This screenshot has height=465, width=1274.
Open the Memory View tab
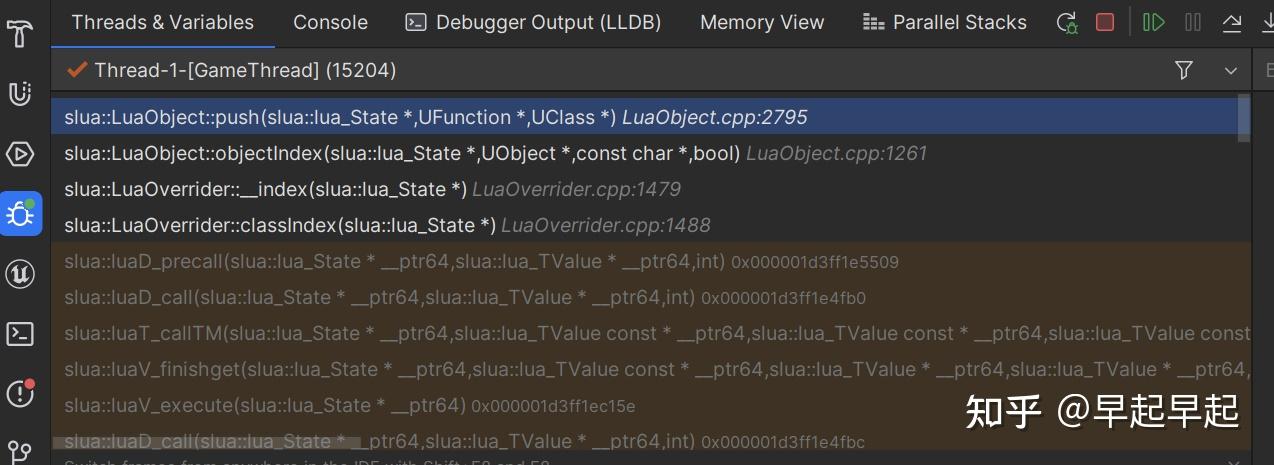click(x=762, y=22)
